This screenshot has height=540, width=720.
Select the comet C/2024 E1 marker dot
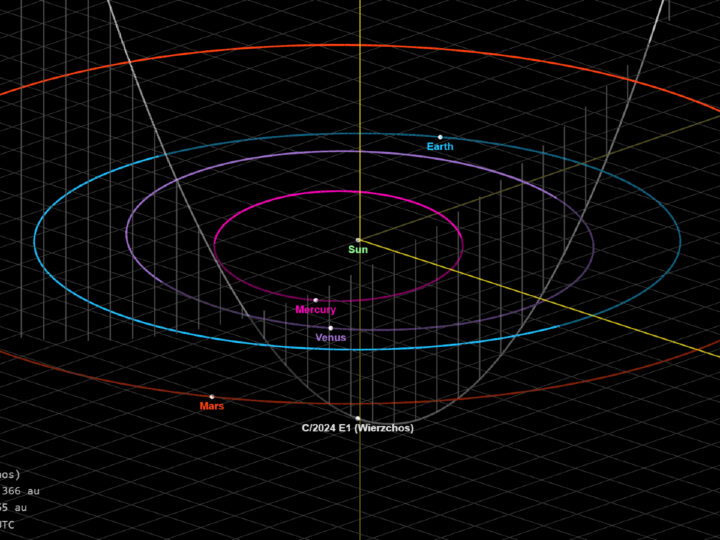point(358,418)
